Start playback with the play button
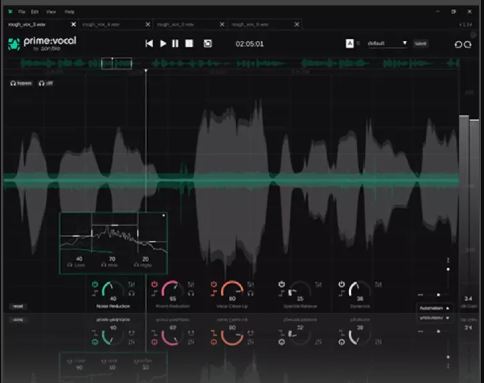 pos(163,44)
